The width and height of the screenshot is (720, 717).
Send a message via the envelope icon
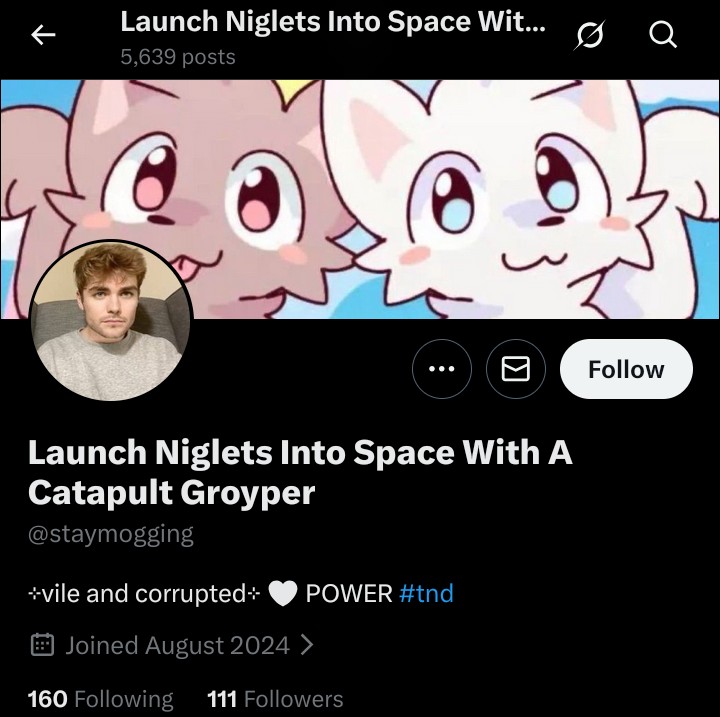tap(515, 369)
